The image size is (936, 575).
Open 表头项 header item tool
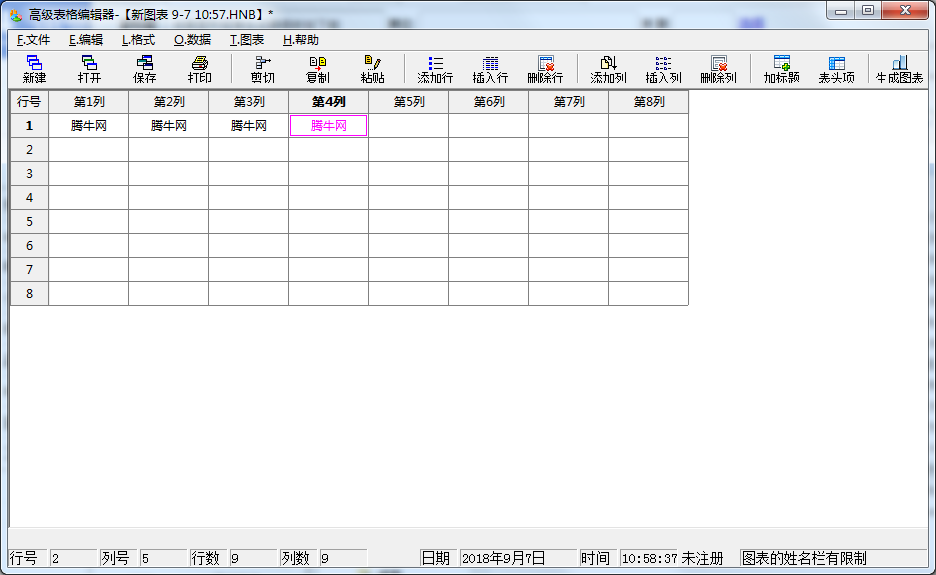pyautogui.click(x=836, y=69)
